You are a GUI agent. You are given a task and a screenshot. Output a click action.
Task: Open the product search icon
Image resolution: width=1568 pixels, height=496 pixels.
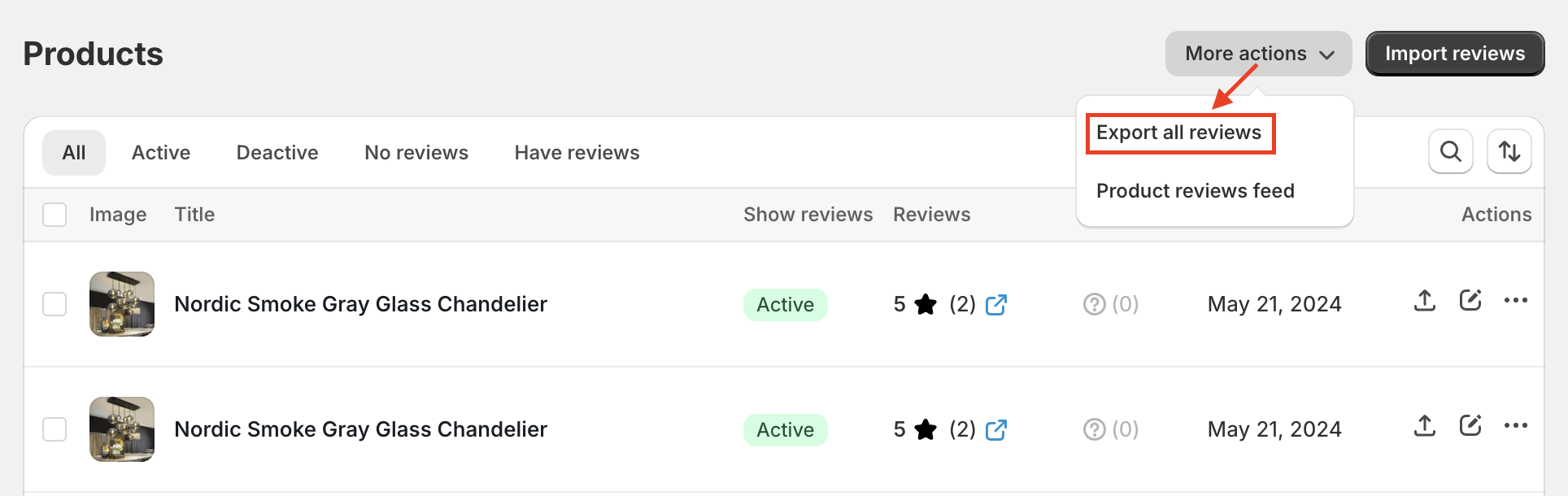1450,151
